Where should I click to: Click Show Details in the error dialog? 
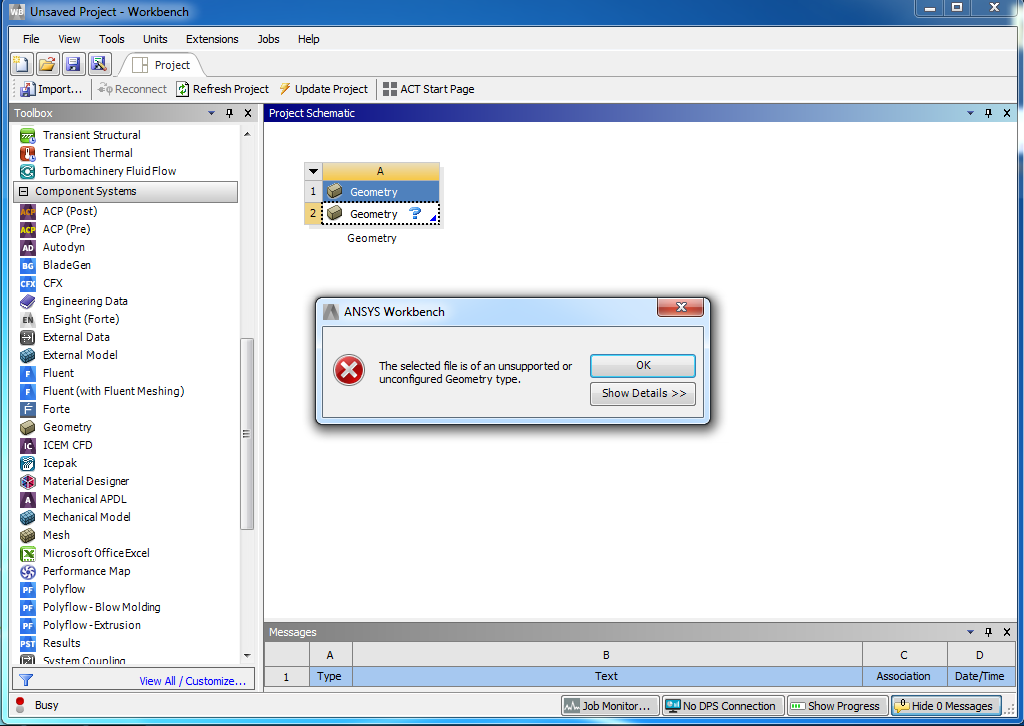[x=643, y=394]
